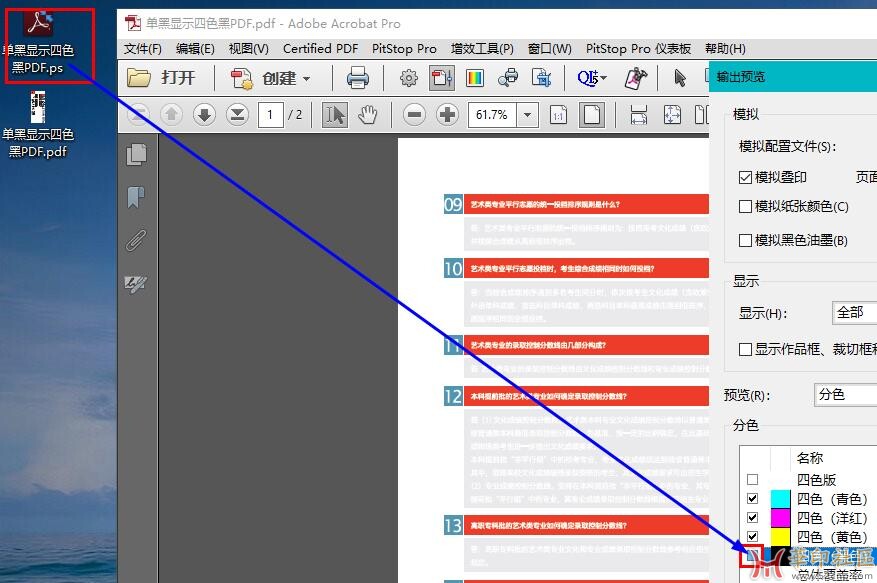Image resolution: width=877 pixels, height=583 pixels.
Task: Open the attachments paperclip panel
Action: pyautogui.click(x=136, y=241)
